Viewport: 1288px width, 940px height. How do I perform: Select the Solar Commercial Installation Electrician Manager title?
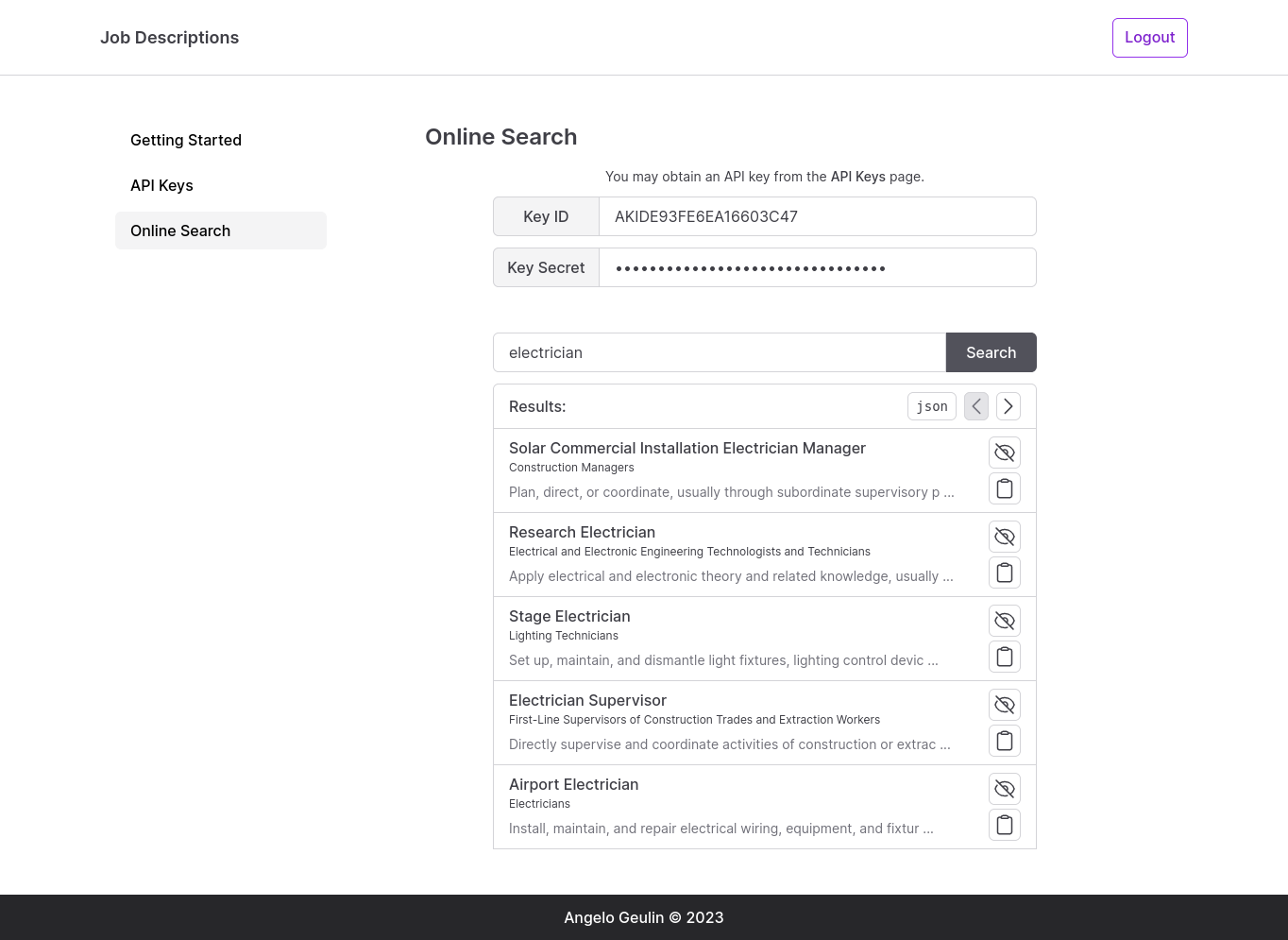coord(687,448)
